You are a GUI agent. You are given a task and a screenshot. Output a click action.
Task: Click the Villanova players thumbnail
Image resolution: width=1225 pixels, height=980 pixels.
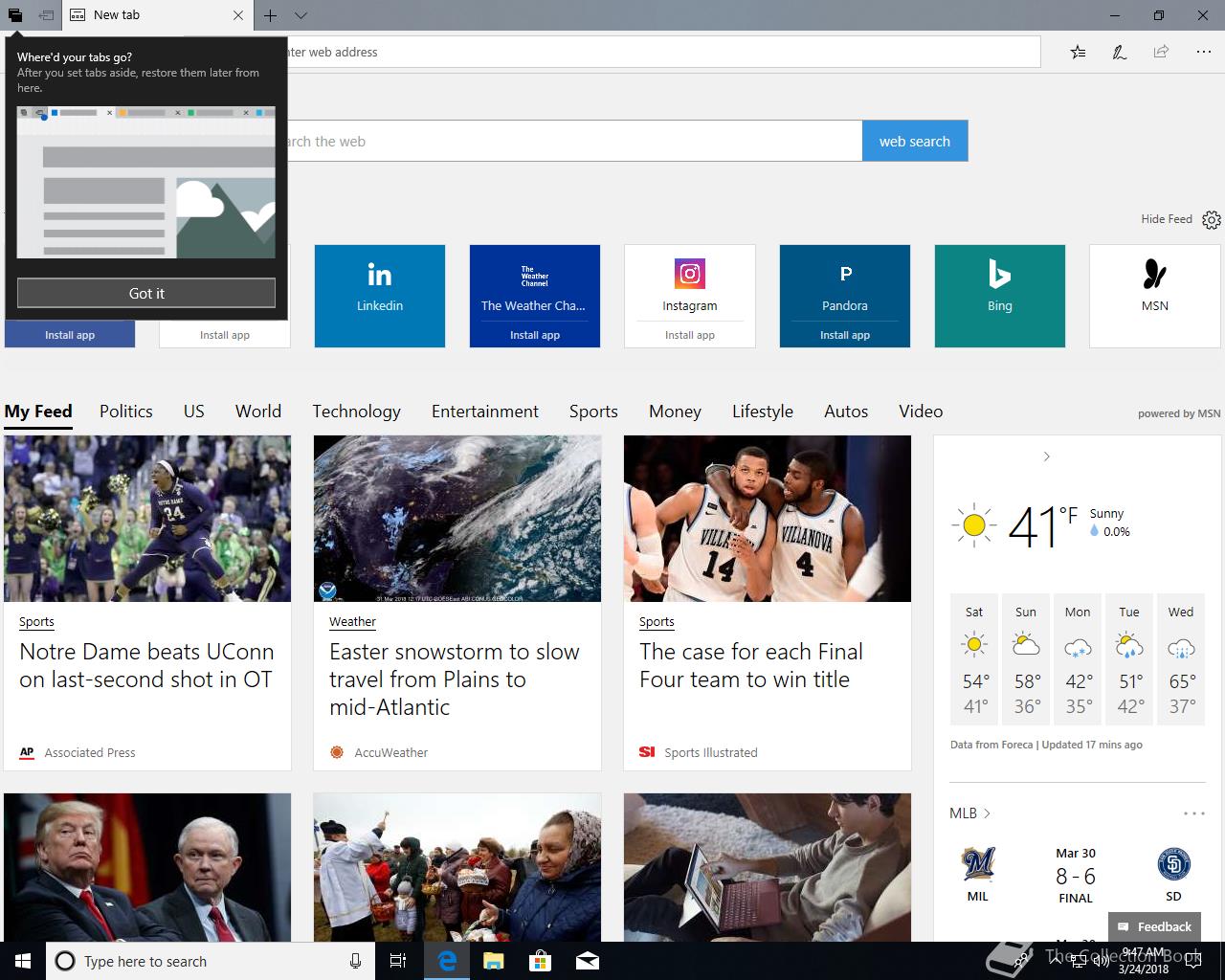coord(768,519)
